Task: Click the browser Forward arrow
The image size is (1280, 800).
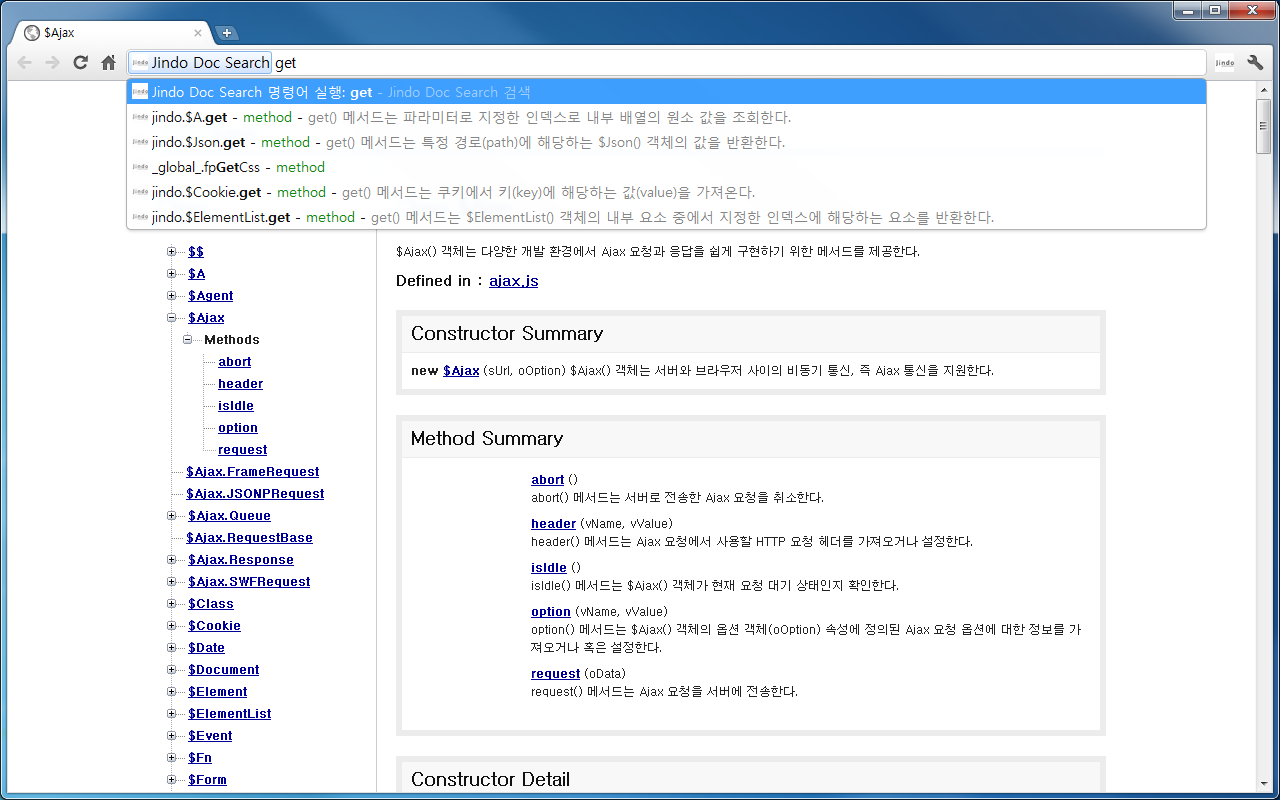Action: [x=52, y=63]
